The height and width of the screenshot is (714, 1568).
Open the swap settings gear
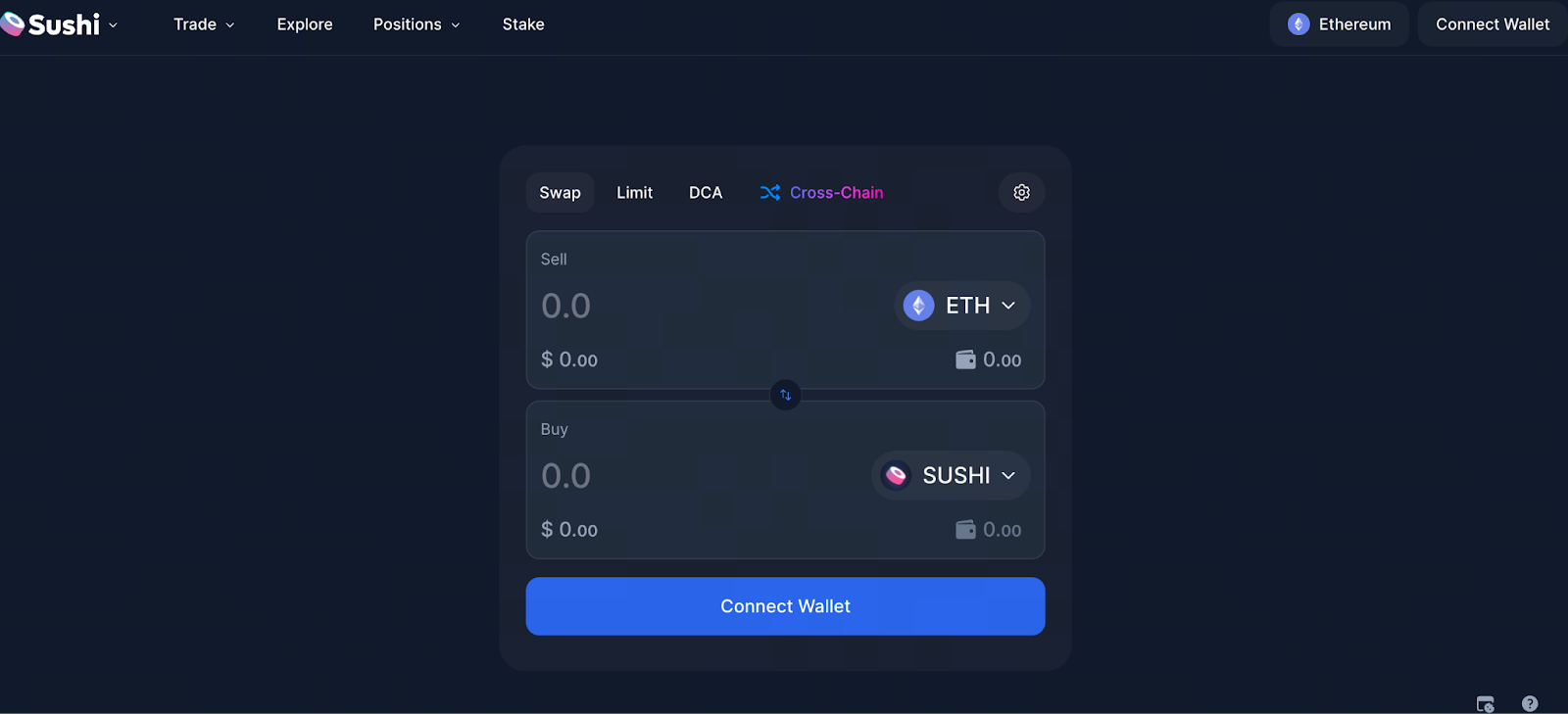point(1021,193)
